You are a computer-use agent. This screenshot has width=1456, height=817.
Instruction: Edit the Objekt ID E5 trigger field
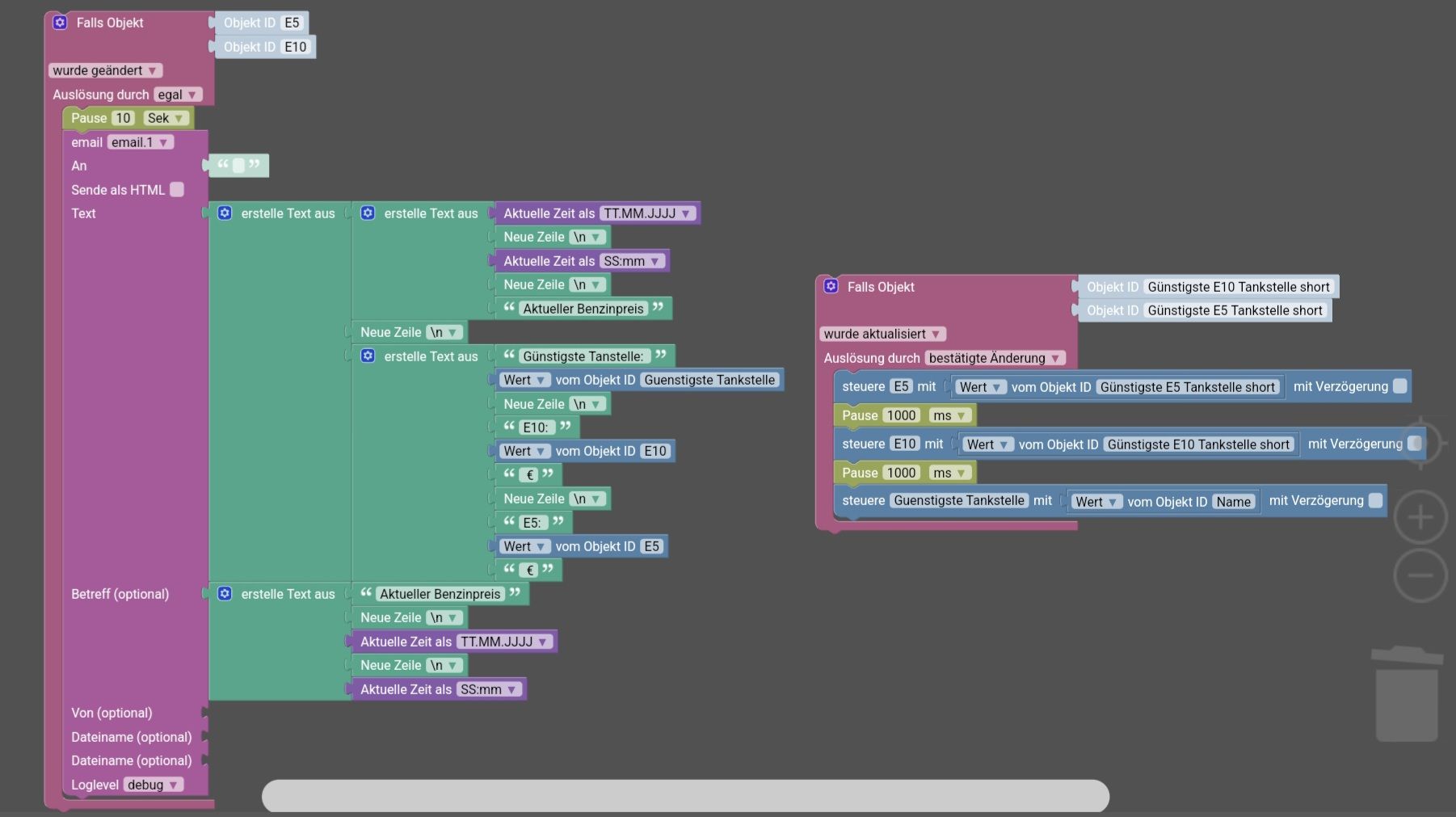(x=292, y=23)
